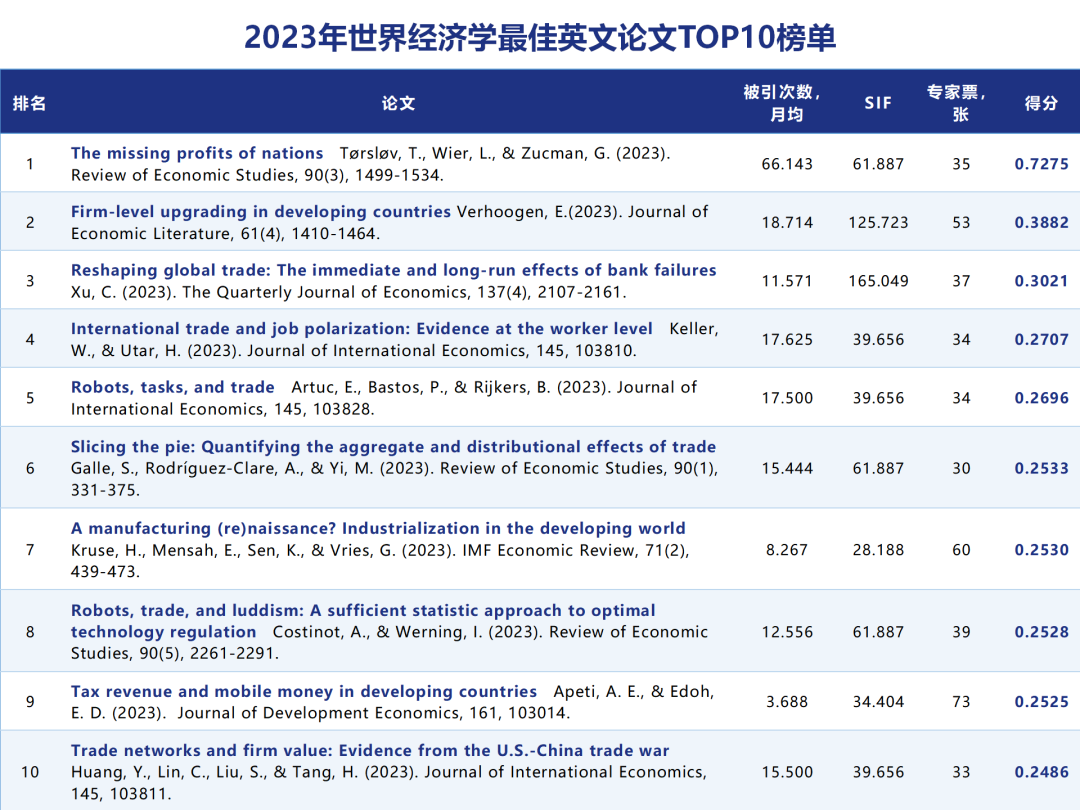Open 'Reshaping global trade' paper title
The width and height of the screenshot is (1080, 810).
click(x=393, y=270)
